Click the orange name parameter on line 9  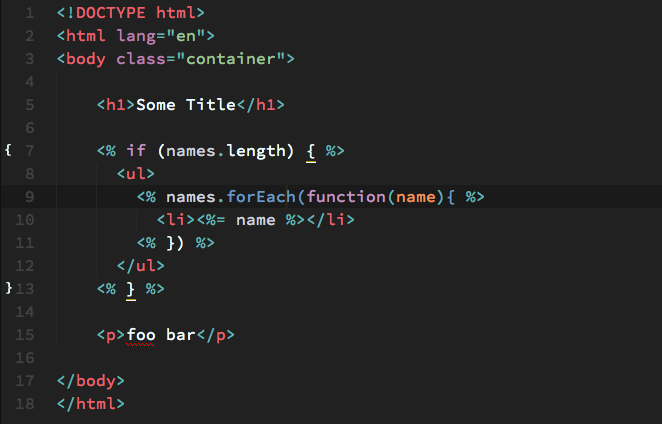tap(416, 197)
